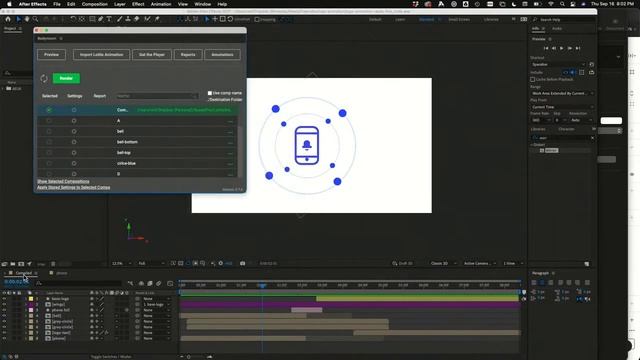The height and width of the screenshot is (360, 640).
Task: Open the Resolution Auto dropdown in Preview
Action: (x=582, y=120)
